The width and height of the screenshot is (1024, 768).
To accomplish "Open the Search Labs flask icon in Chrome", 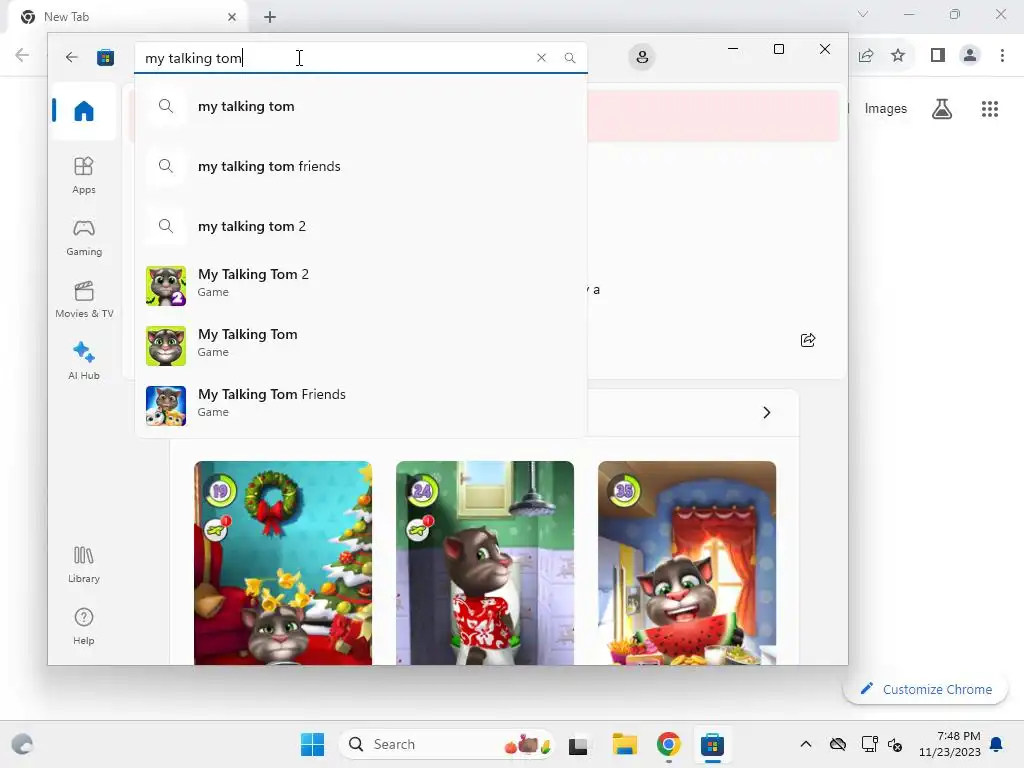I will (942, 108).
